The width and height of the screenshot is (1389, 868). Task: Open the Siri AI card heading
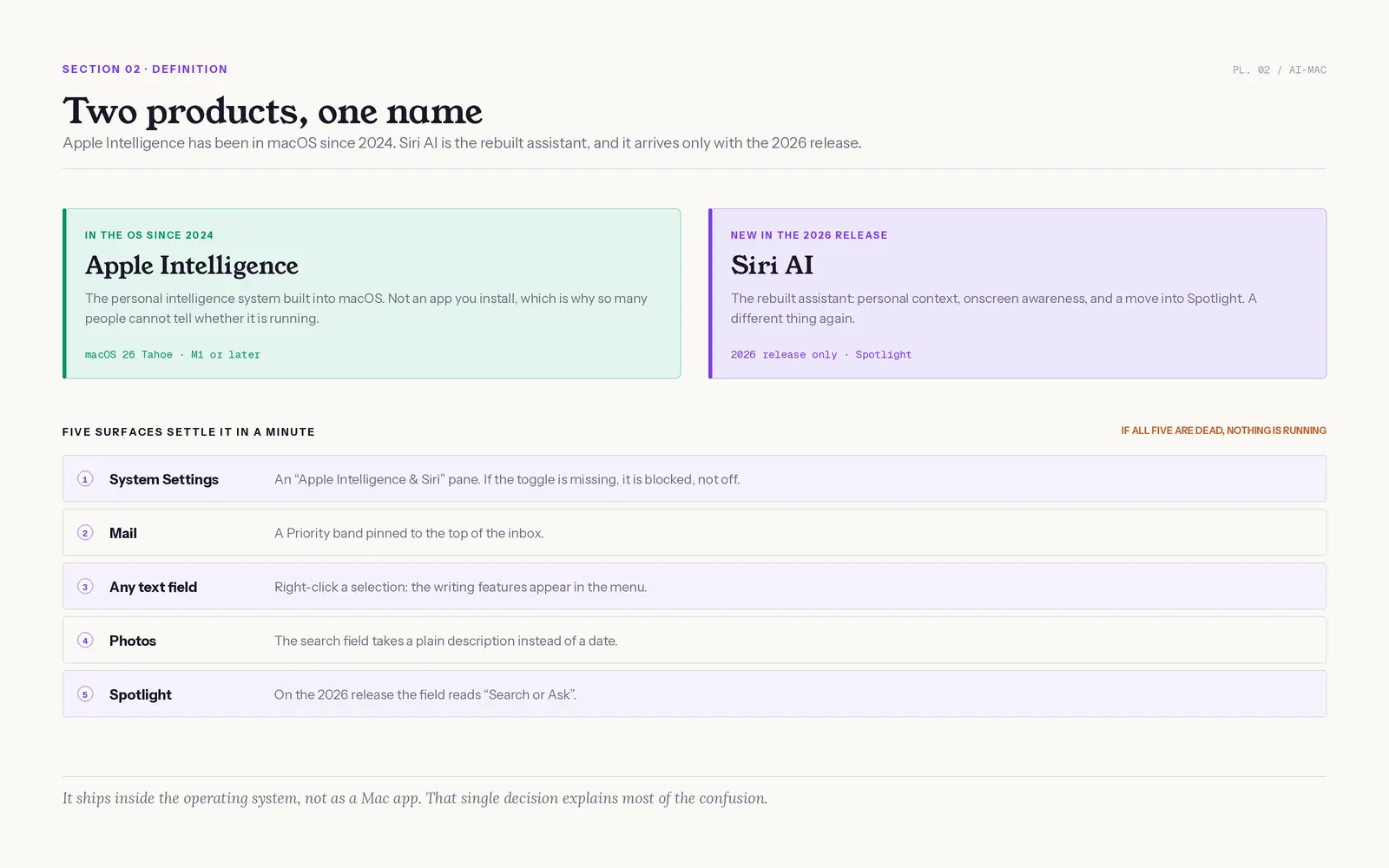pos(772,265)
